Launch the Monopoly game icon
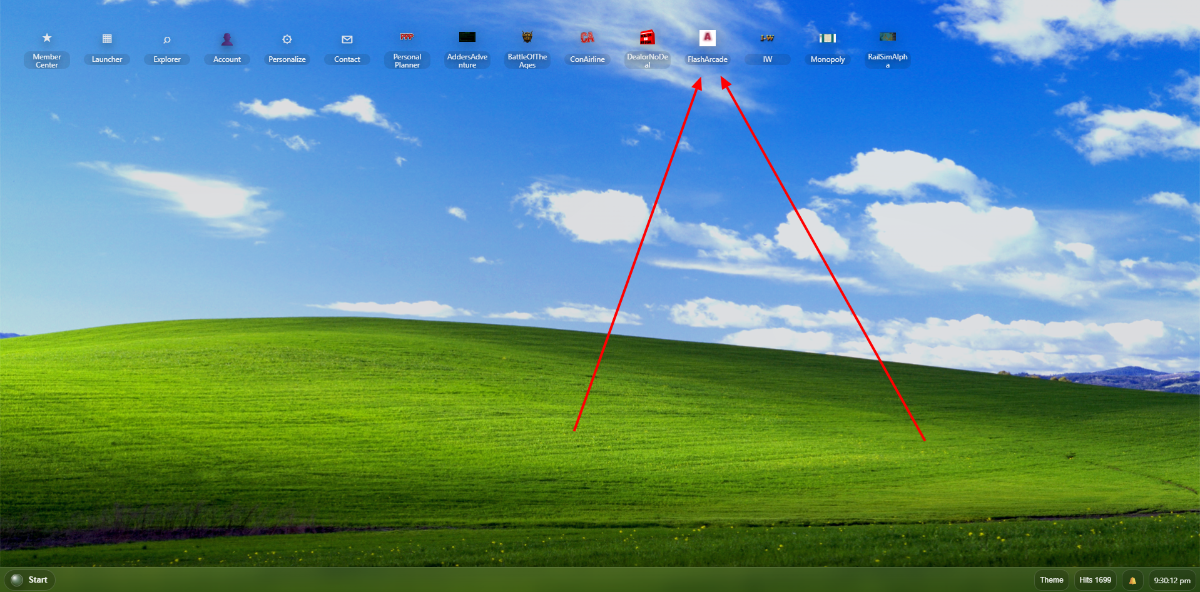The image size is (1200, 592). click(827, 39)
